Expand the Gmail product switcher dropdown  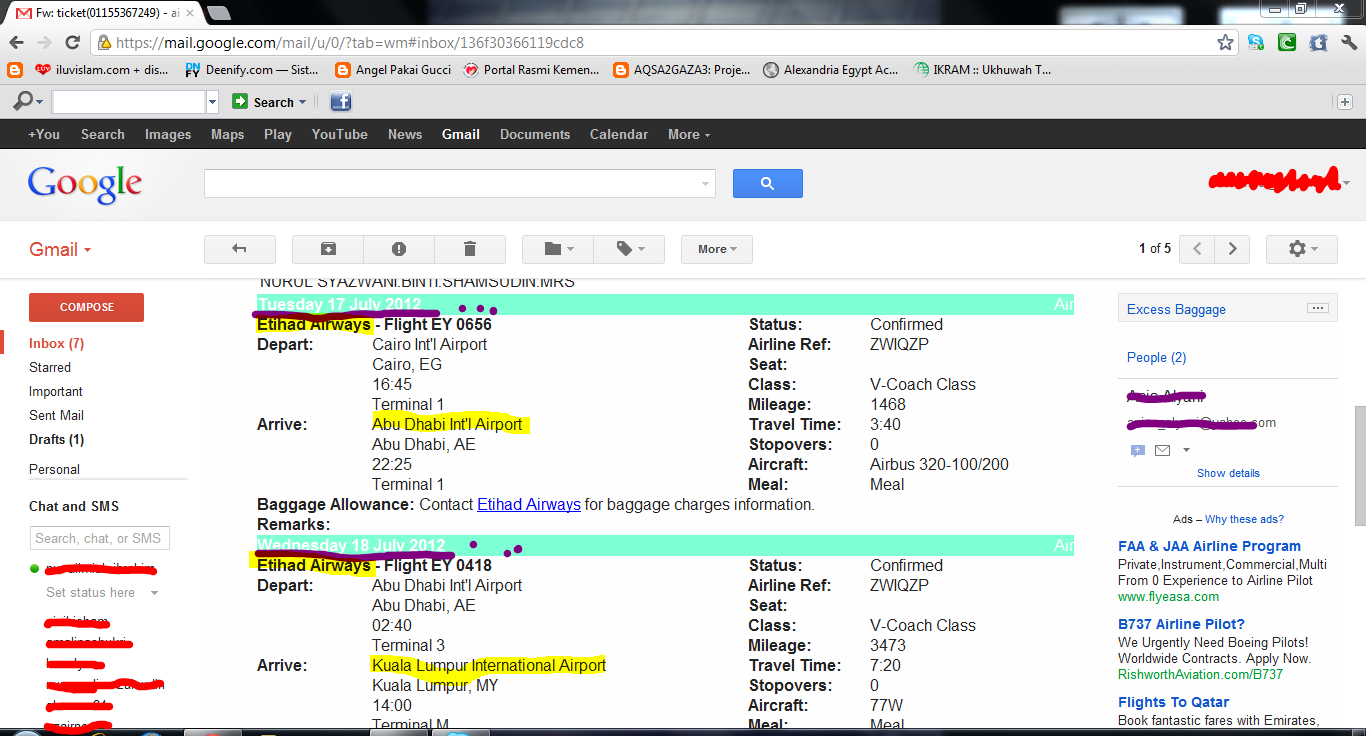point(60,250)
